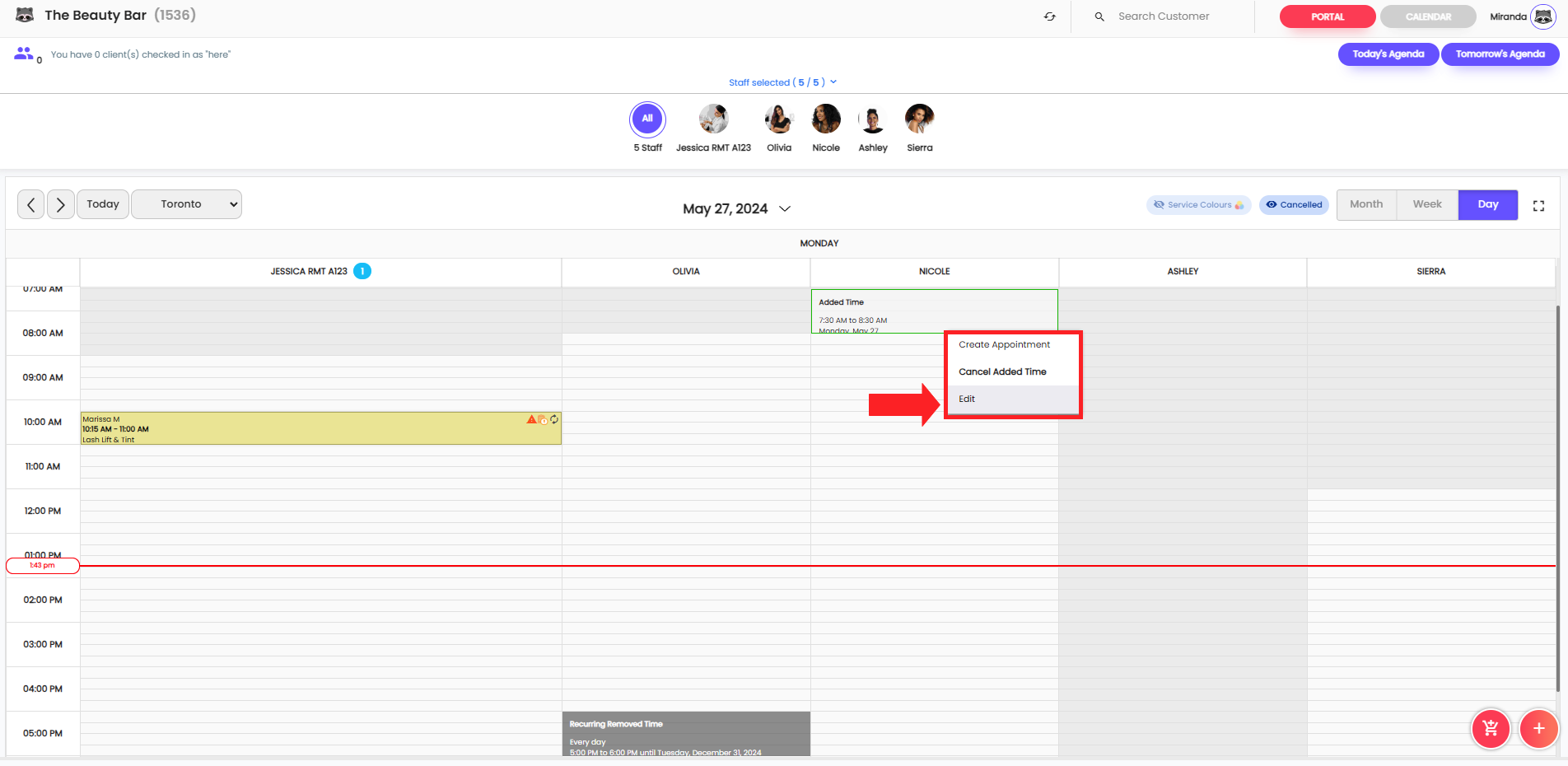This screenshot has height=766, width=1568.
Task: Select Jessica RMT A123 staff photo
Action: pyautogui.click(x=713, y=119)
